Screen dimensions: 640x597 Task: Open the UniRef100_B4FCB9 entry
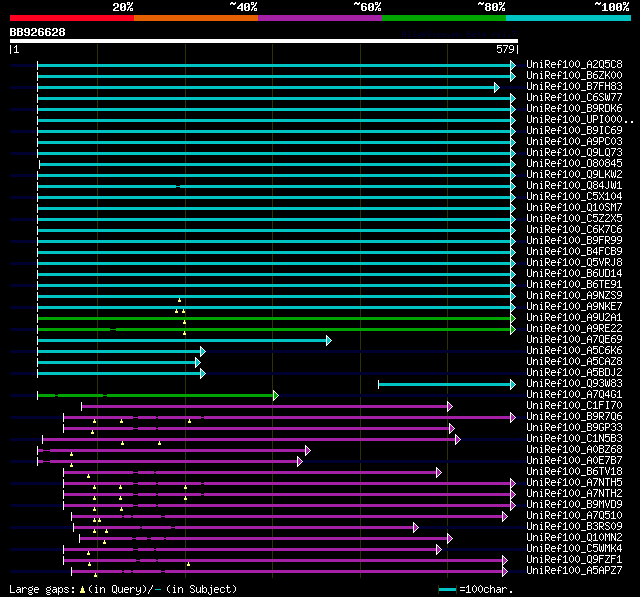(x=574, y=252)
